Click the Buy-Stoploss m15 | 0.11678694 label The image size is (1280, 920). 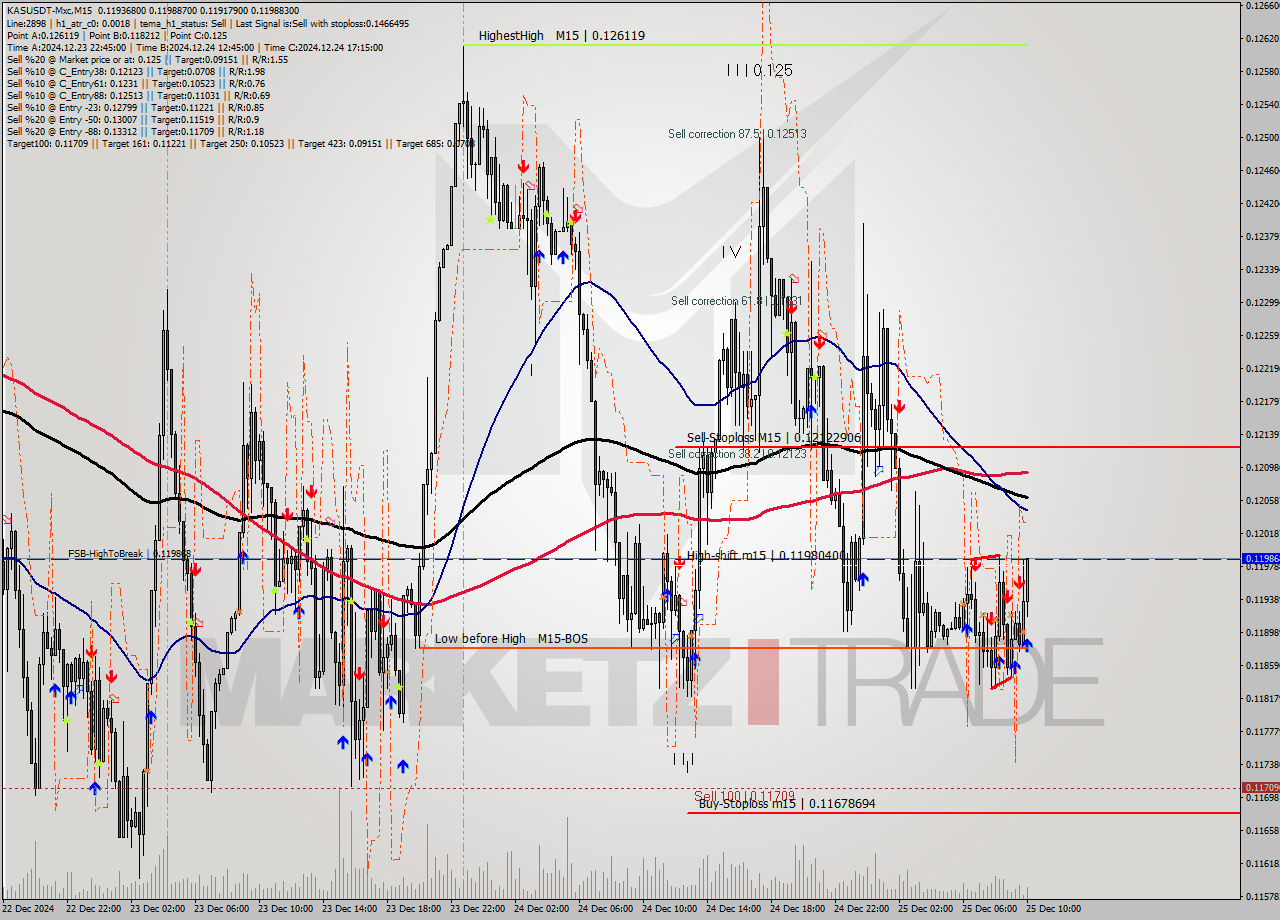click(787, 803)
